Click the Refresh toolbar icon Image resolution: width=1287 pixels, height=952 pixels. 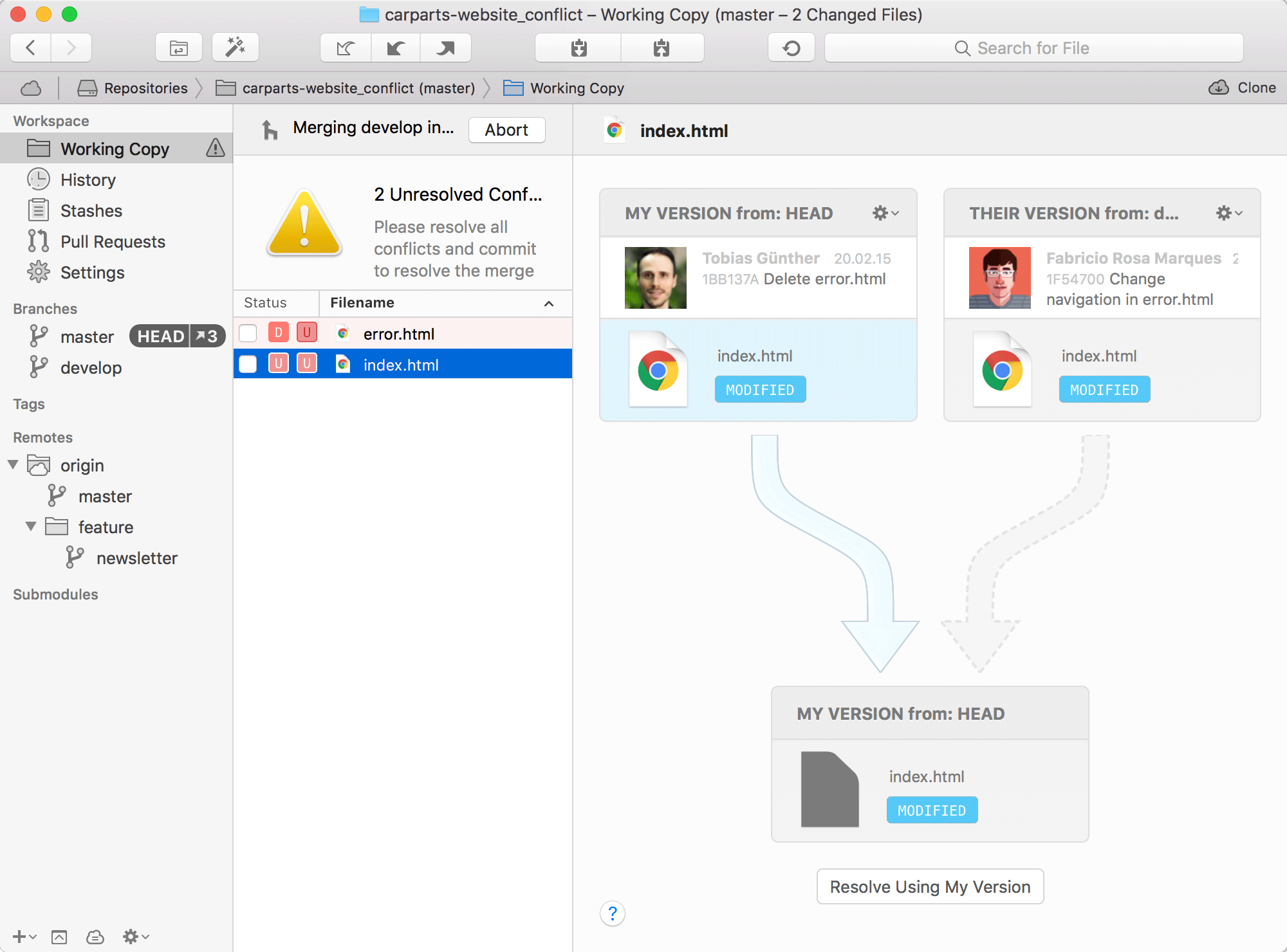point(792,48)
